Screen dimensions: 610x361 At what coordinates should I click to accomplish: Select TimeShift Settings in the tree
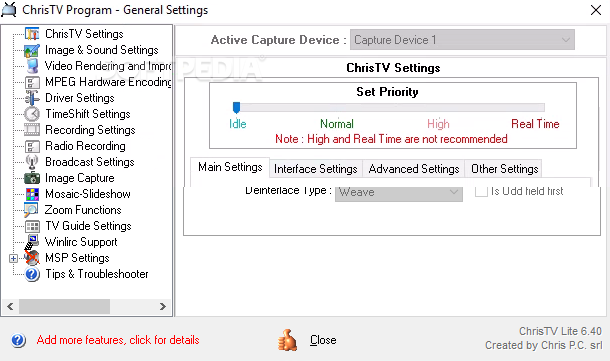click(x=88, y=114)
